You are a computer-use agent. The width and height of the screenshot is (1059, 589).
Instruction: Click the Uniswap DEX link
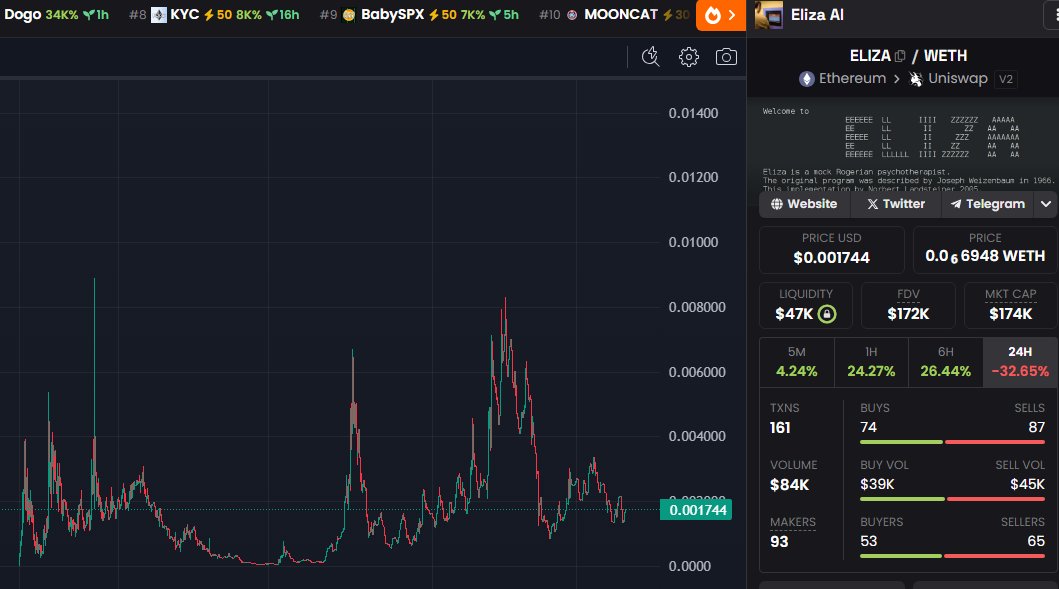point(948,79)
